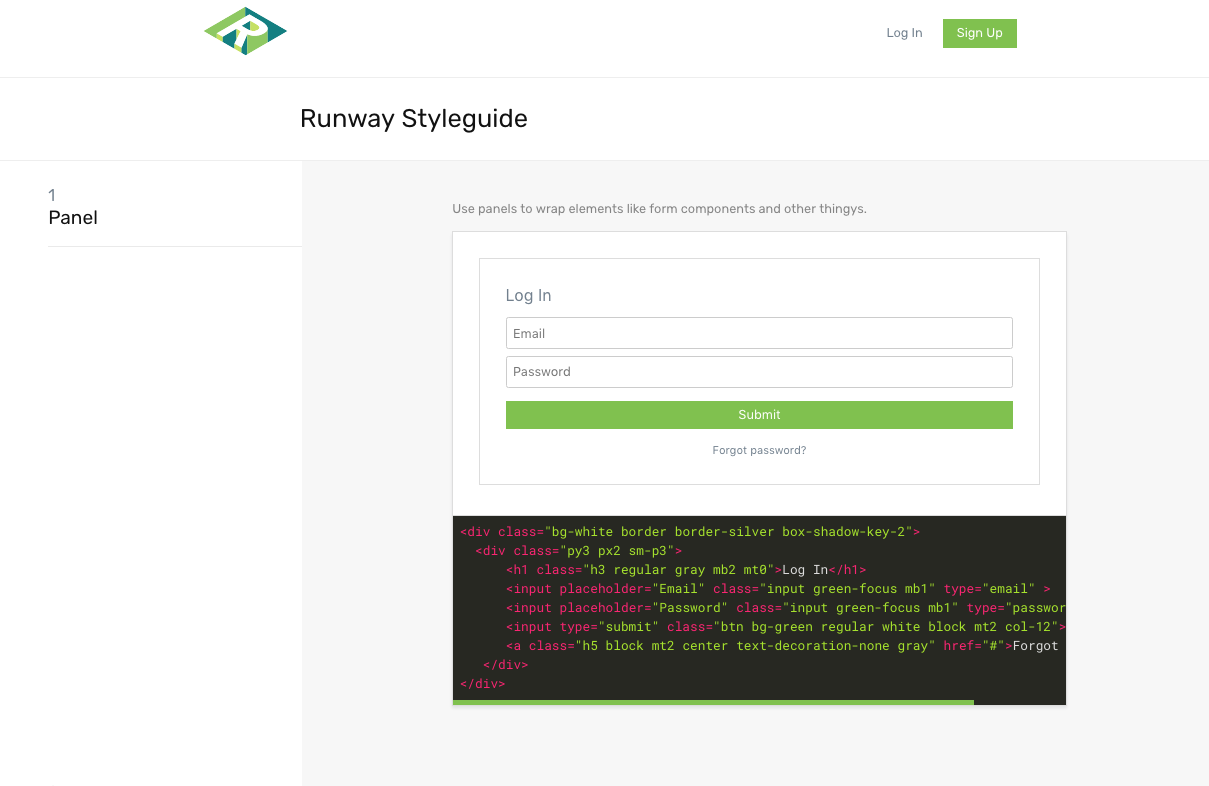
Task: Click the green horizontal scrollbar below the code block
Action: [713, 702]
